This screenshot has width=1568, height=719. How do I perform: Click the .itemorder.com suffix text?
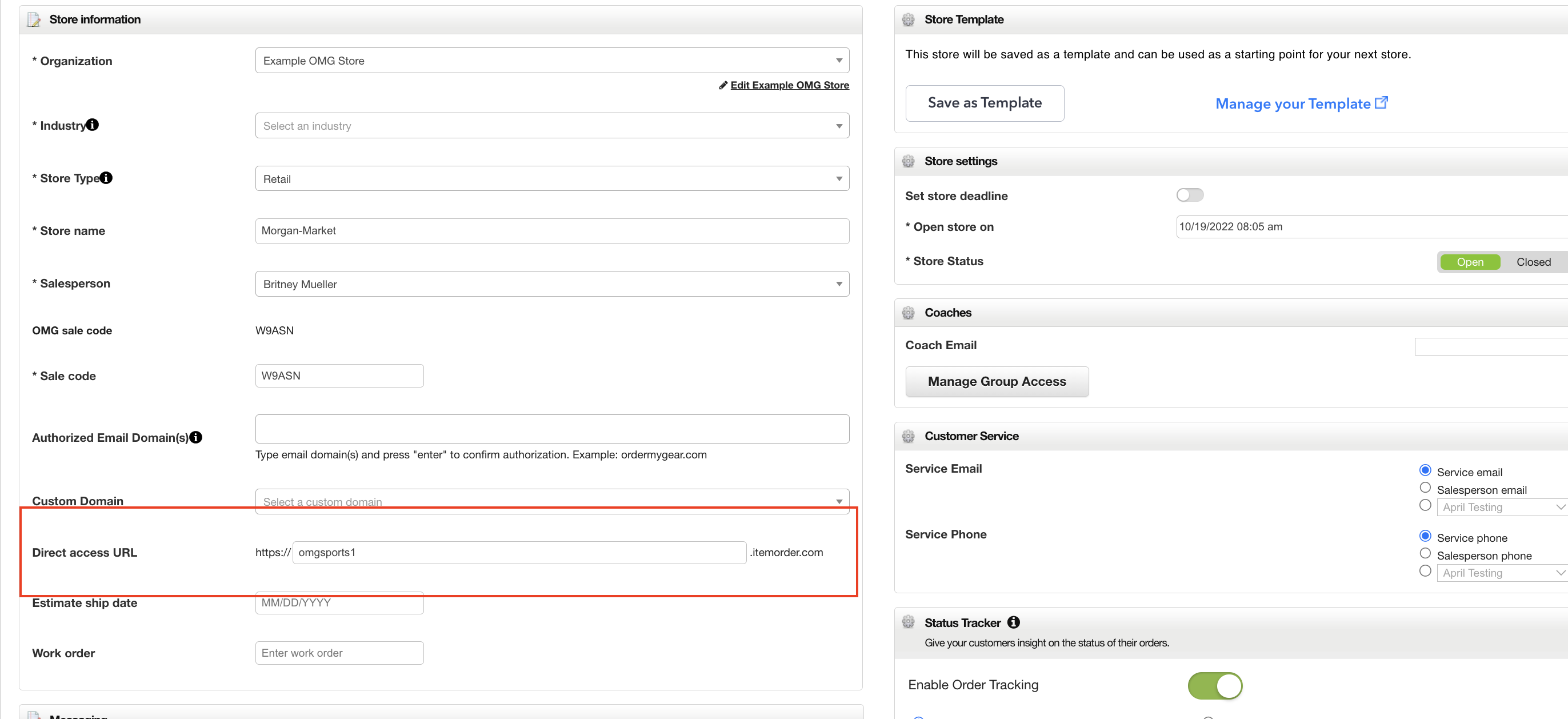pos(786,552)
